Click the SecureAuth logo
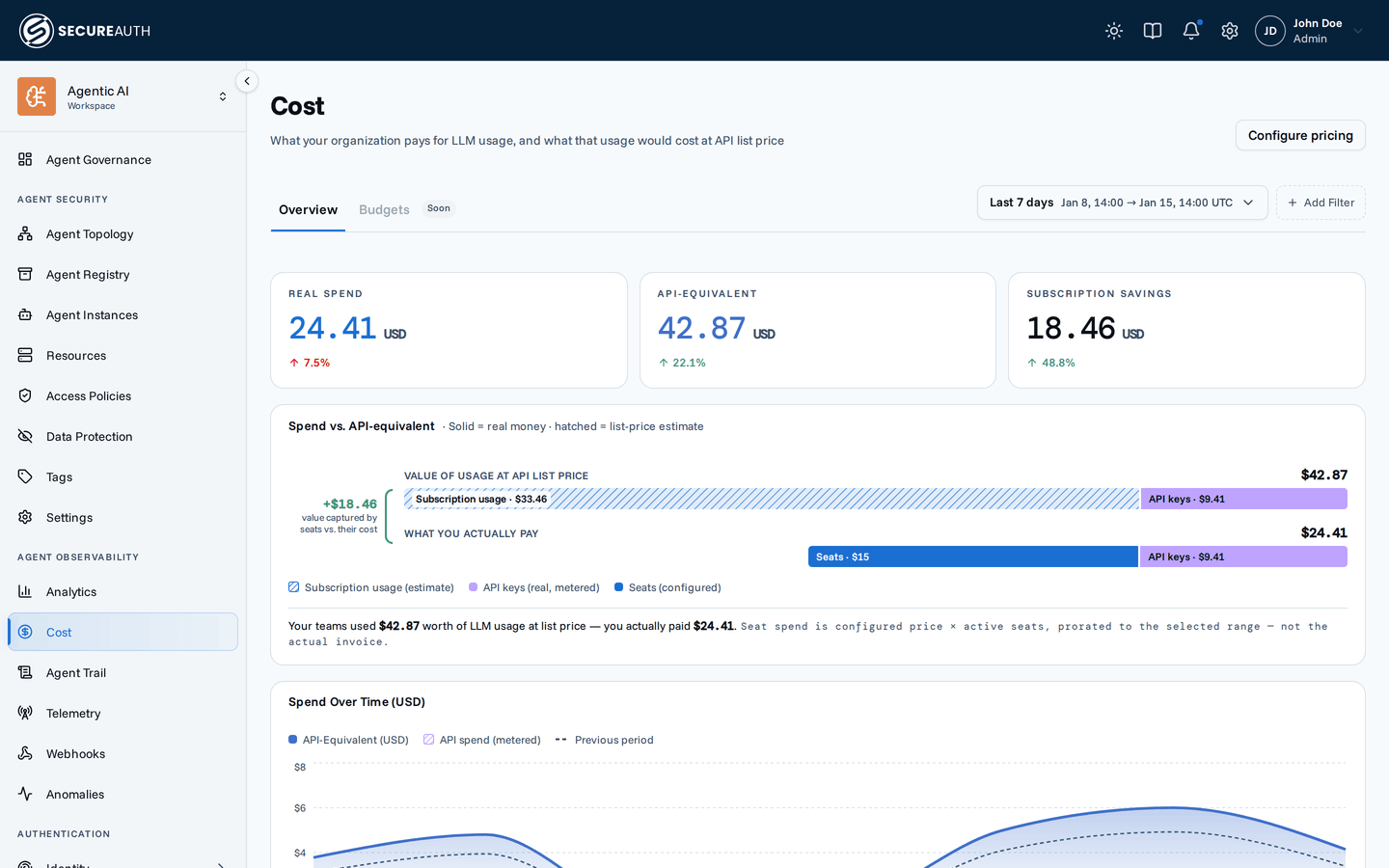Viewport: 1389px width, 868px height. pos(85,31)
